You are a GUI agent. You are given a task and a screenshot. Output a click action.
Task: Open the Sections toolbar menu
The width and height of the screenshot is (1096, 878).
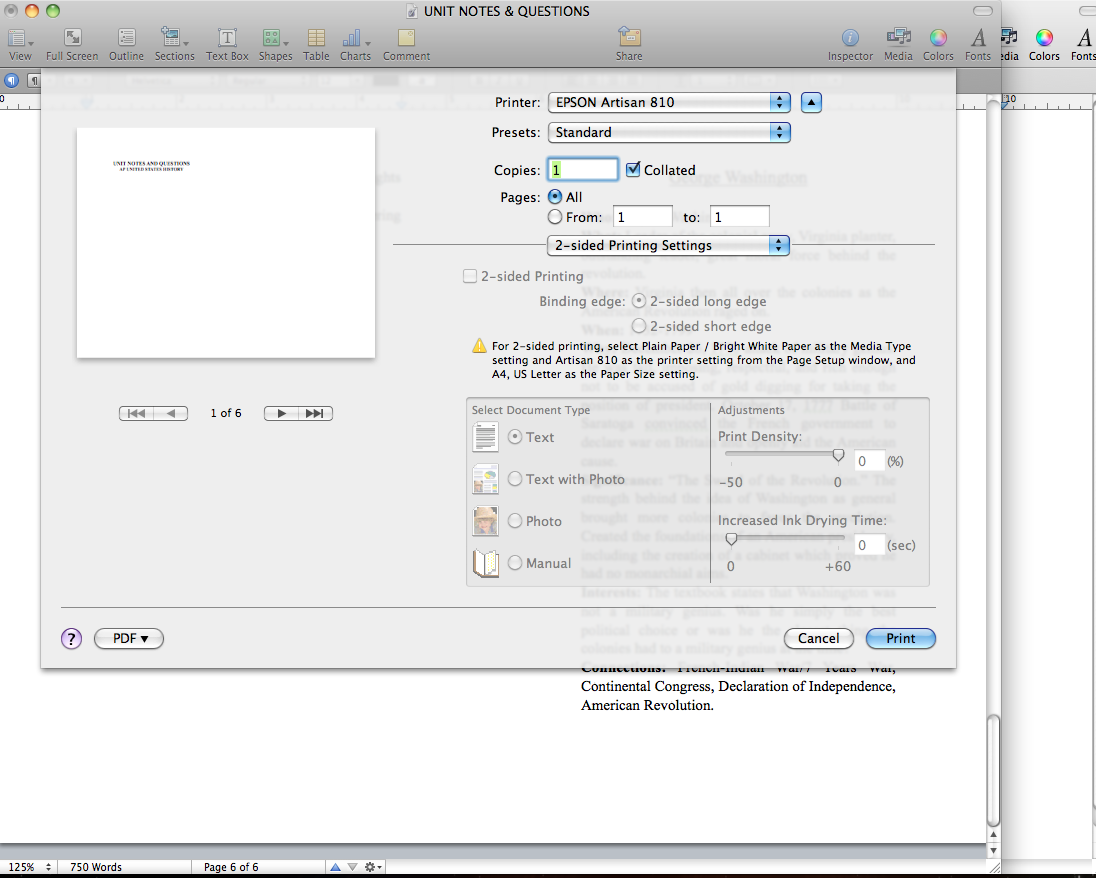point(174,45)
